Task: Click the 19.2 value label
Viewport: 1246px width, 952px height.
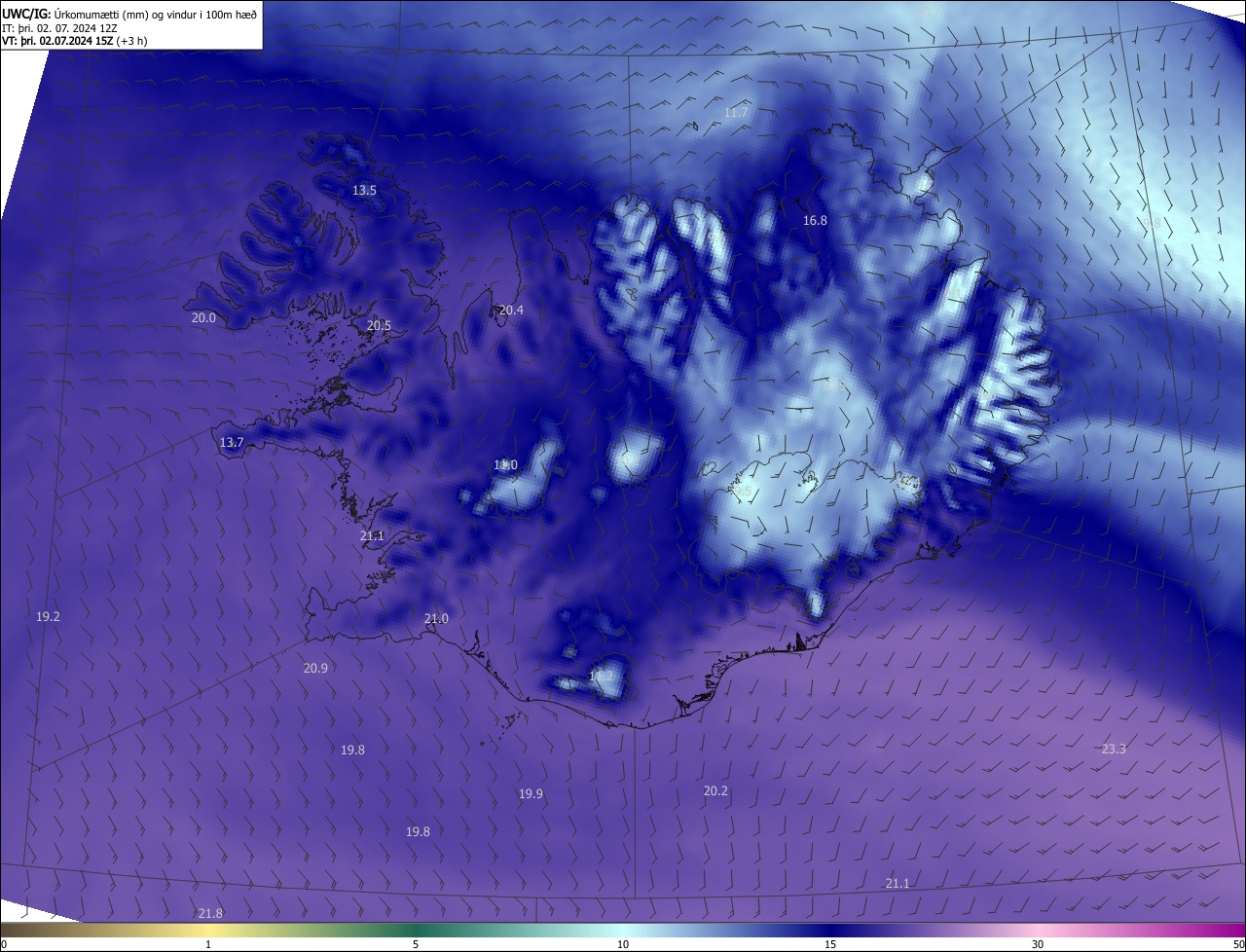Action: pos(48,617)
